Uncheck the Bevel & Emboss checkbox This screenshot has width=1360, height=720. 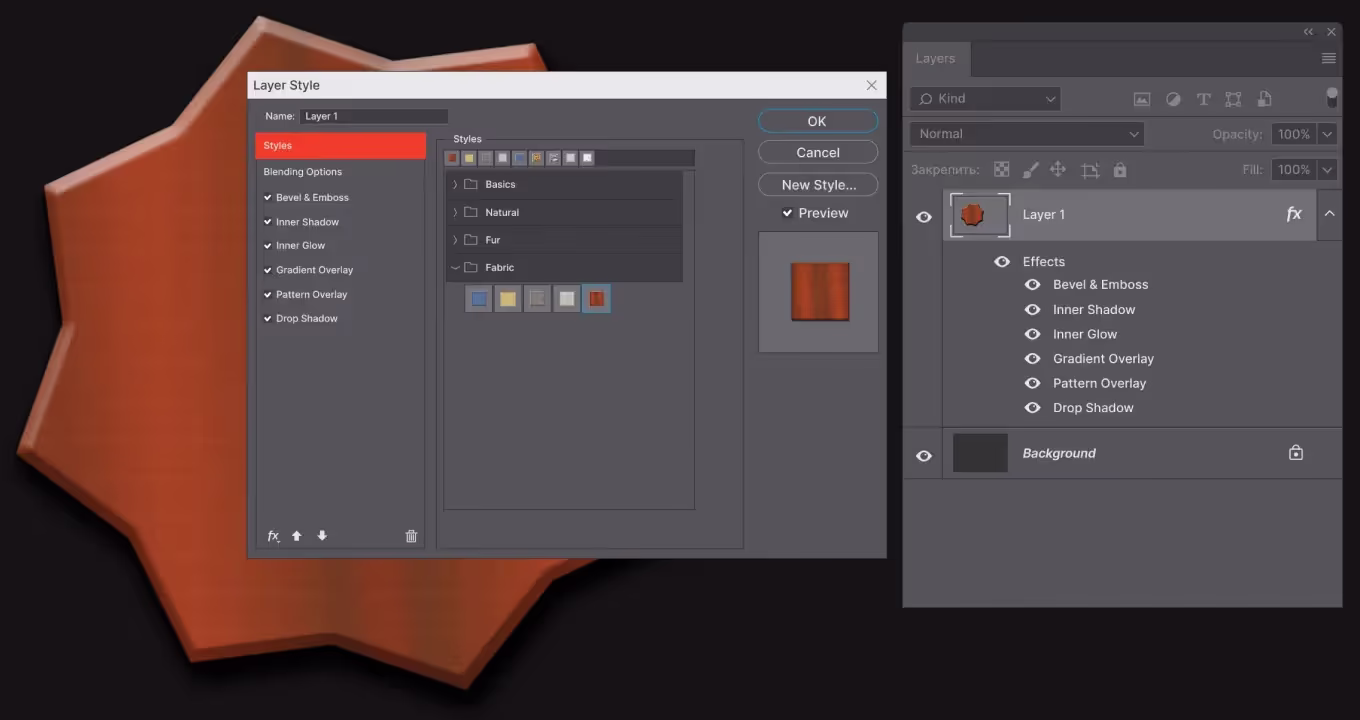268,198
